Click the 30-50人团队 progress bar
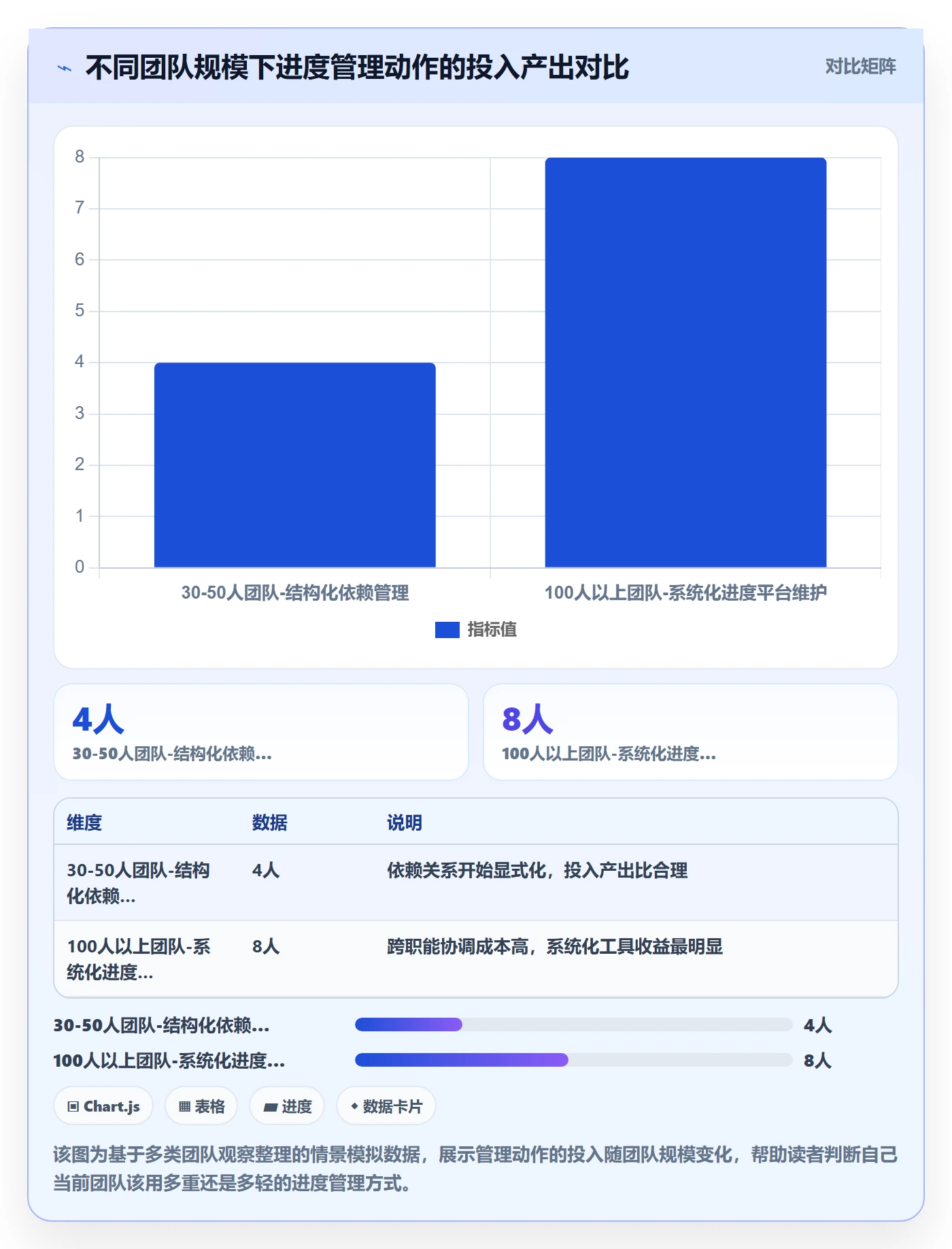Image resolution: width=952 pixels, height=1249 pixels. 573,1025
